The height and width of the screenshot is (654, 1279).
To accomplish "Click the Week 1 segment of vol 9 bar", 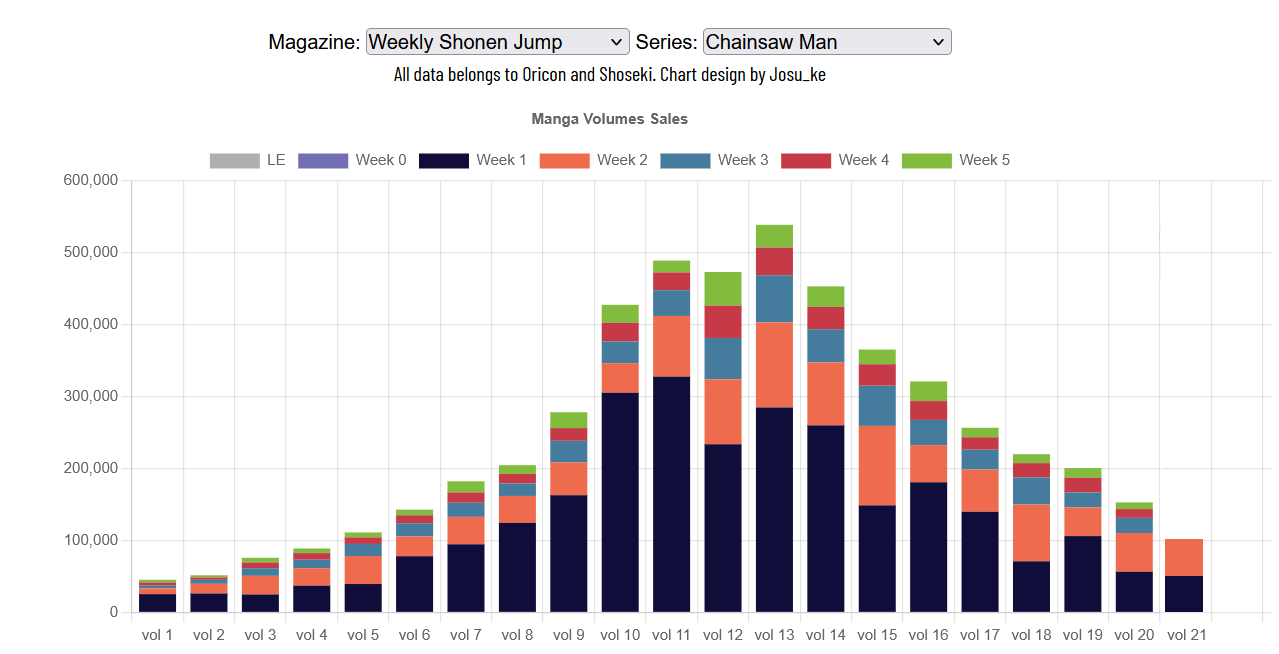I will 569,554.
